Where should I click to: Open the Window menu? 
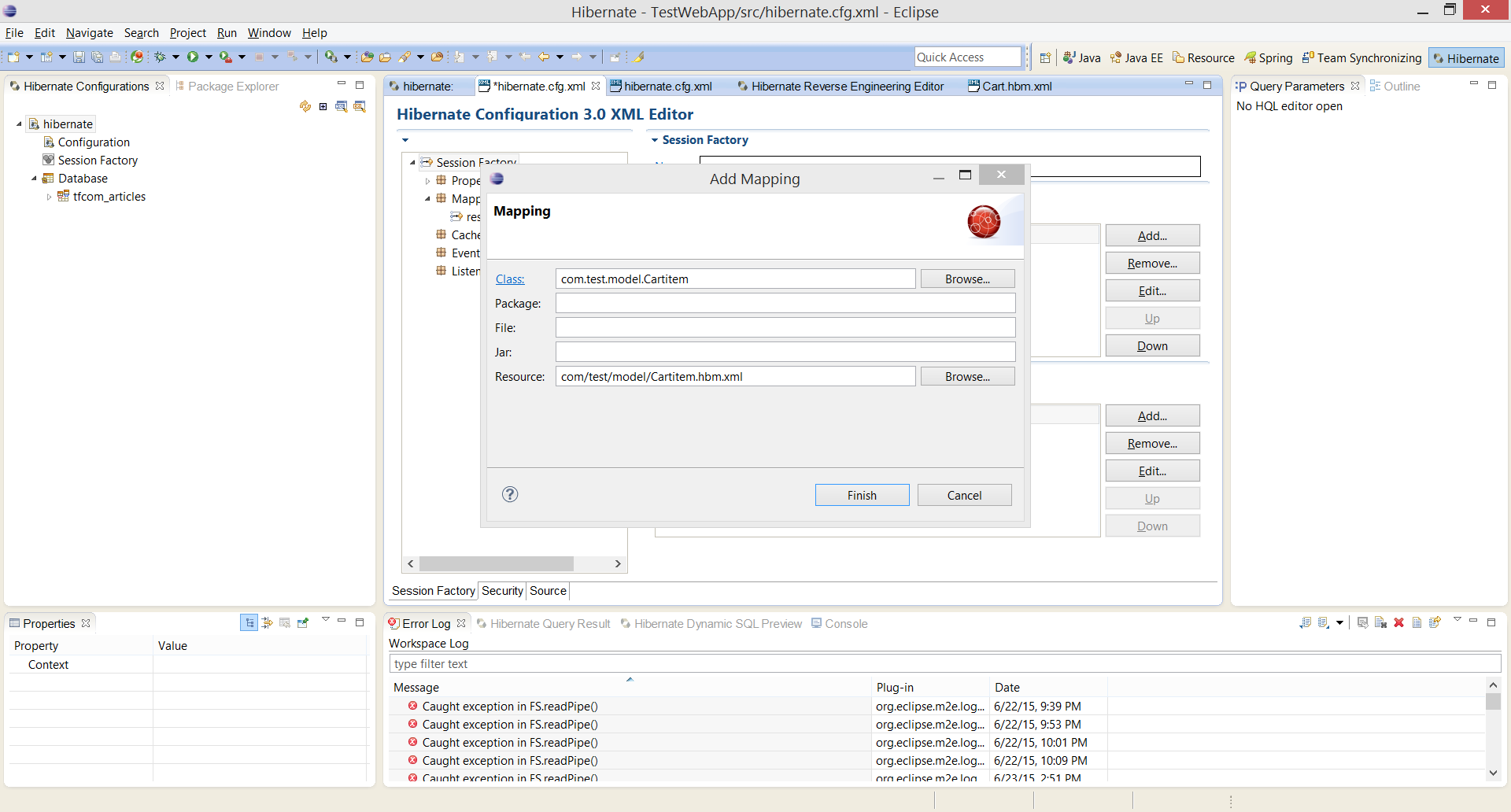(x=269, y=33)
